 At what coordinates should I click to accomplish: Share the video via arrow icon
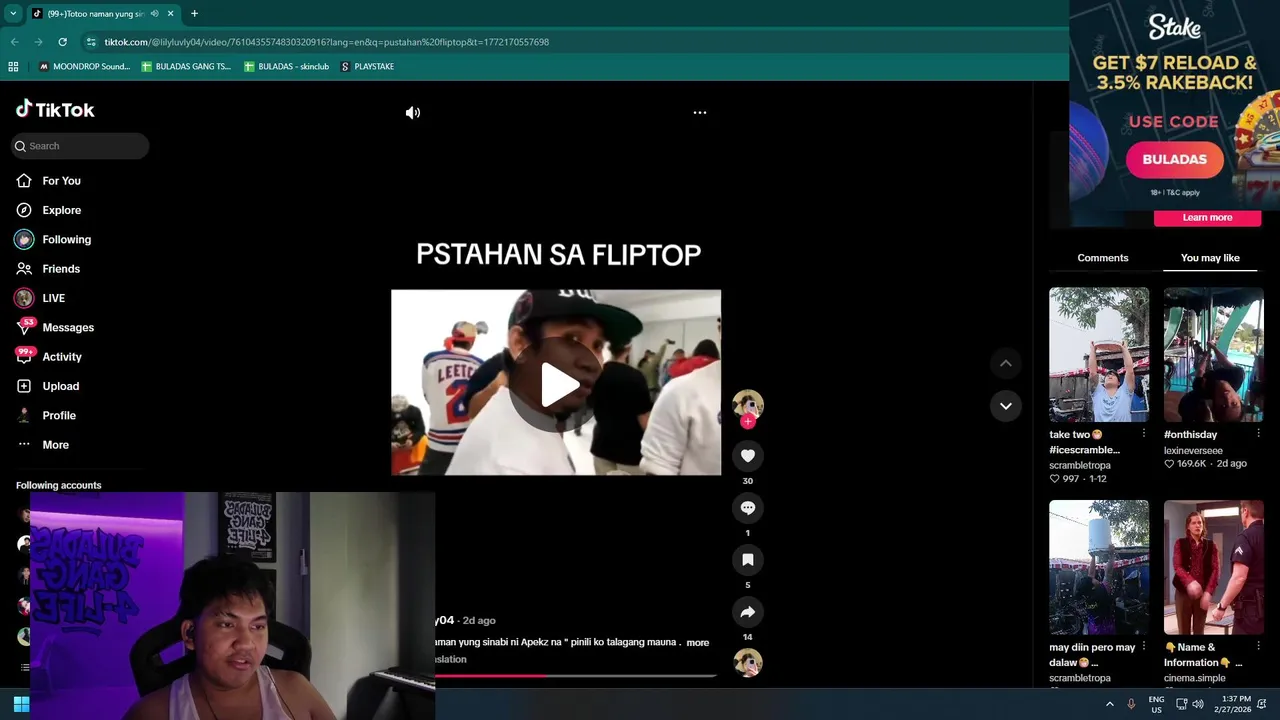(747, 612)
